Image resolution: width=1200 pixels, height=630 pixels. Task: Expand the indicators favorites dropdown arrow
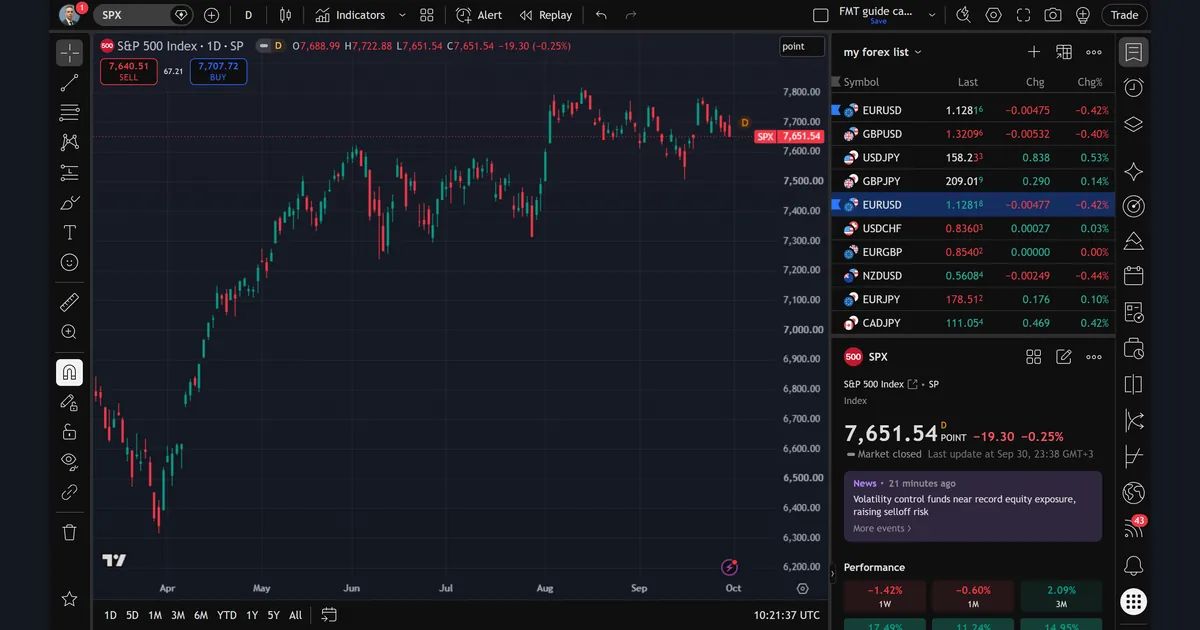(402, 15)
